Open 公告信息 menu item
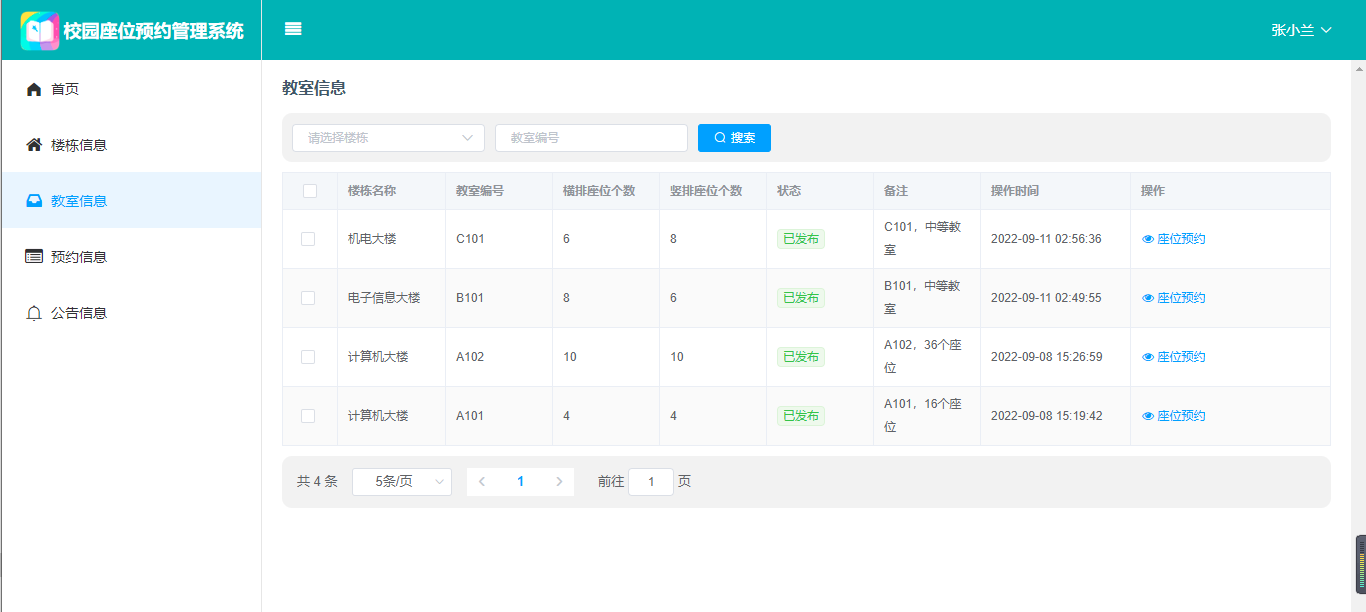Viewport: 1366px width, 612px height. (79, 313)
